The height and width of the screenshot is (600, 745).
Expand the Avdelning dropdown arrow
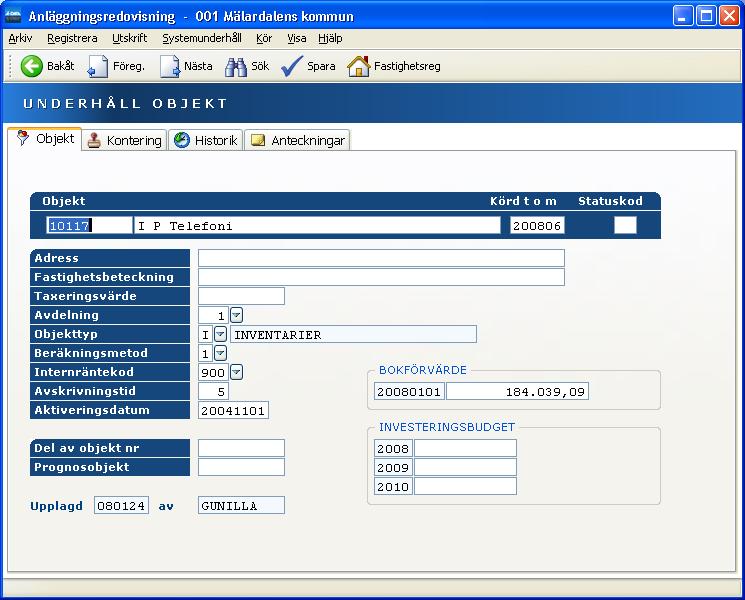pos(236,315)
